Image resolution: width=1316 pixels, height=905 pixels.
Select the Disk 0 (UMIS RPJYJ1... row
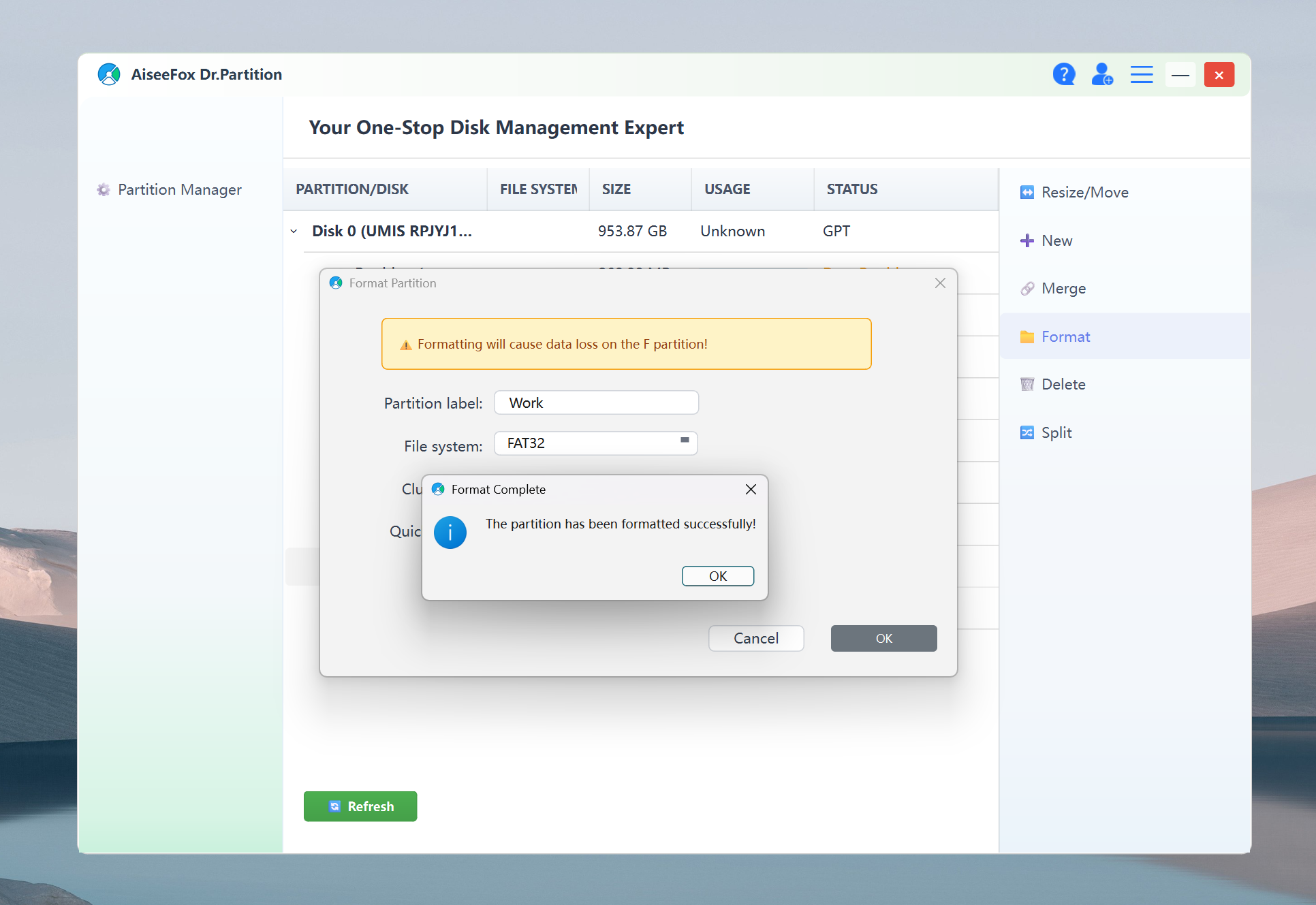641,232
